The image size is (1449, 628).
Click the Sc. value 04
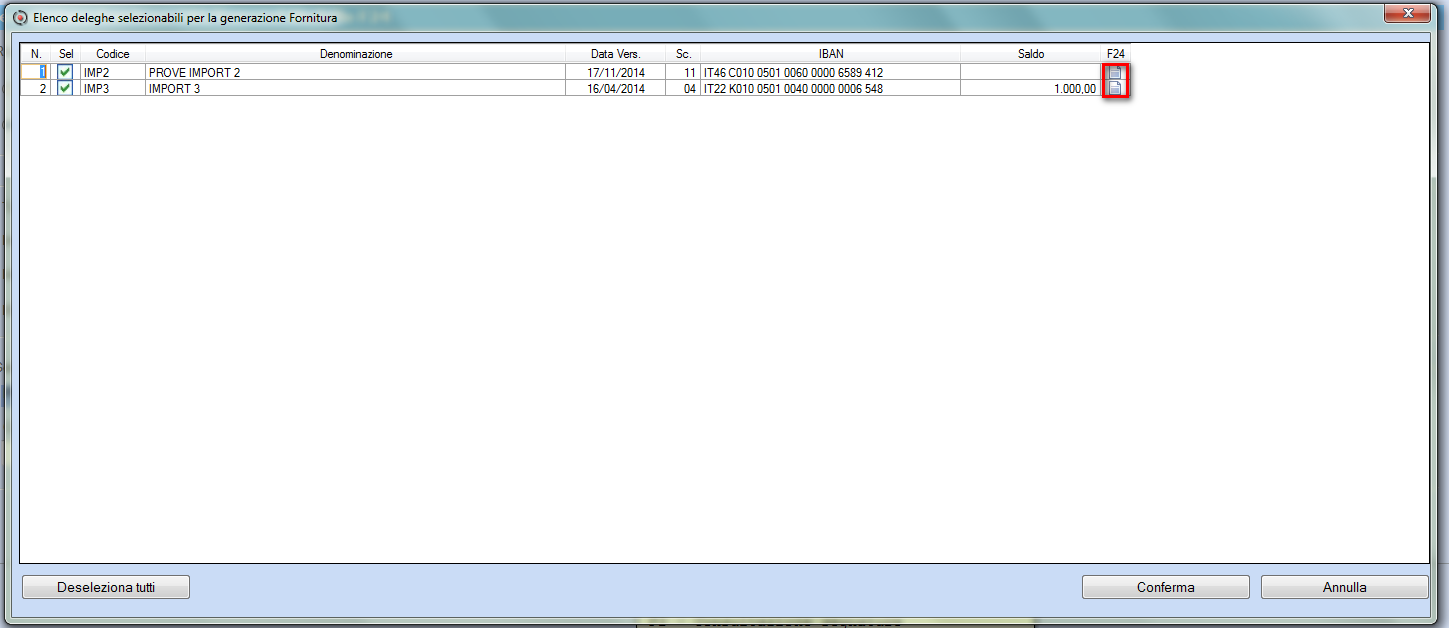point(683,88)
